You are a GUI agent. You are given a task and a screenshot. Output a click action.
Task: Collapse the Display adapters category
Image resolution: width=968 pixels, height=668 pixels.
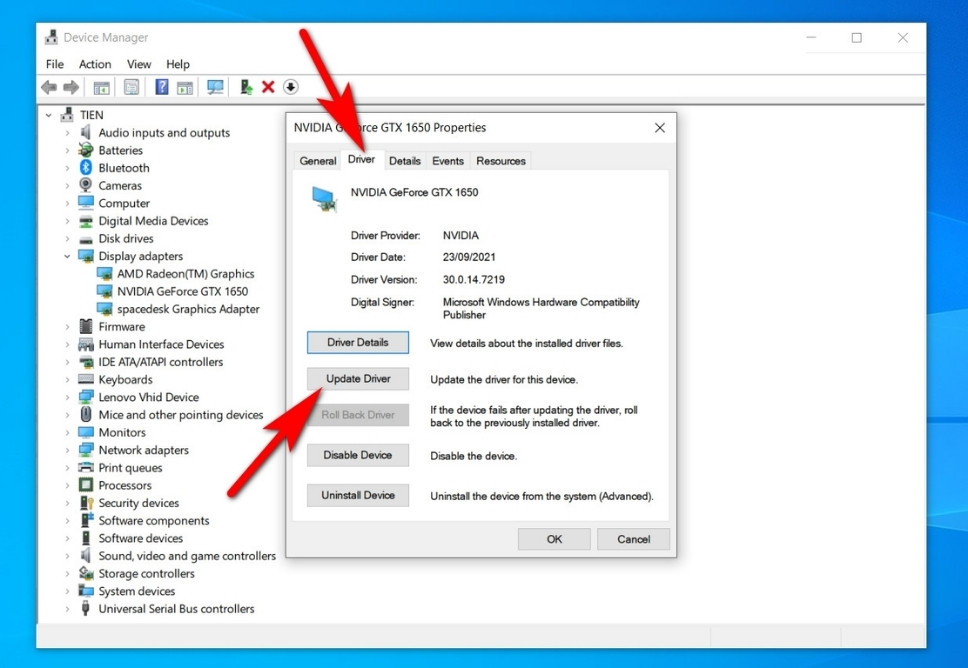point(67,257)
